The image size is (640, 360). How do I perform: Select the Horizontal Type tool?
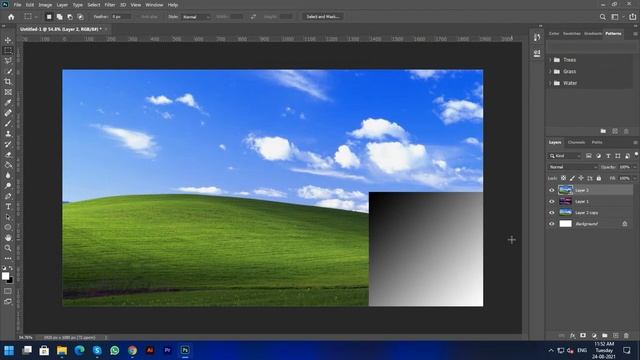(8, 207)
